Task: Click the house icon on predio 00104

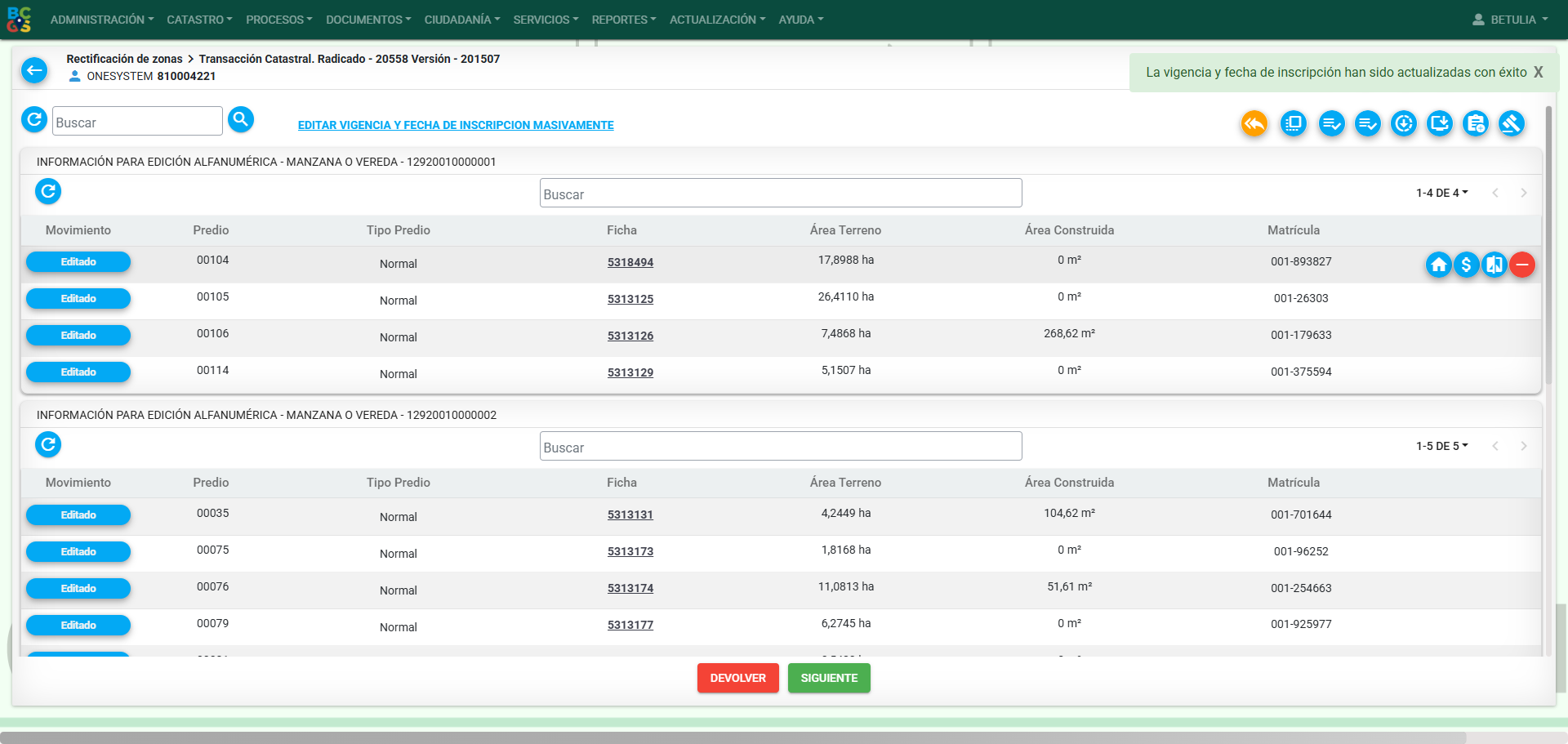Action: click(1439, 265)
